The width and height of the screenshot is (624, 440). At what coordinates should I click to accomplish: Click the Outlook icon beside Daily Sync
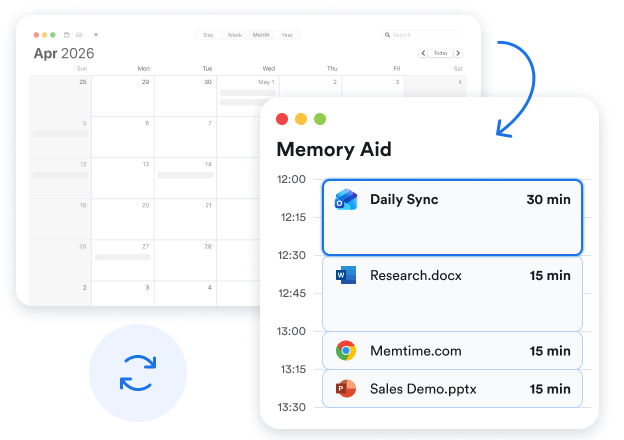coord(346,199)
